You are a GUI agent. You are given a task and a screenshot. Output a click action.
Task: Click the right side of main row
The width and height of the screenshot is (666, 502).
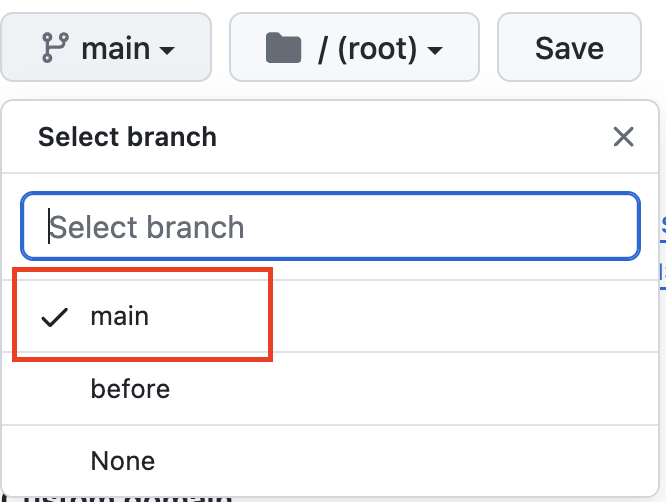coord(467,316)
